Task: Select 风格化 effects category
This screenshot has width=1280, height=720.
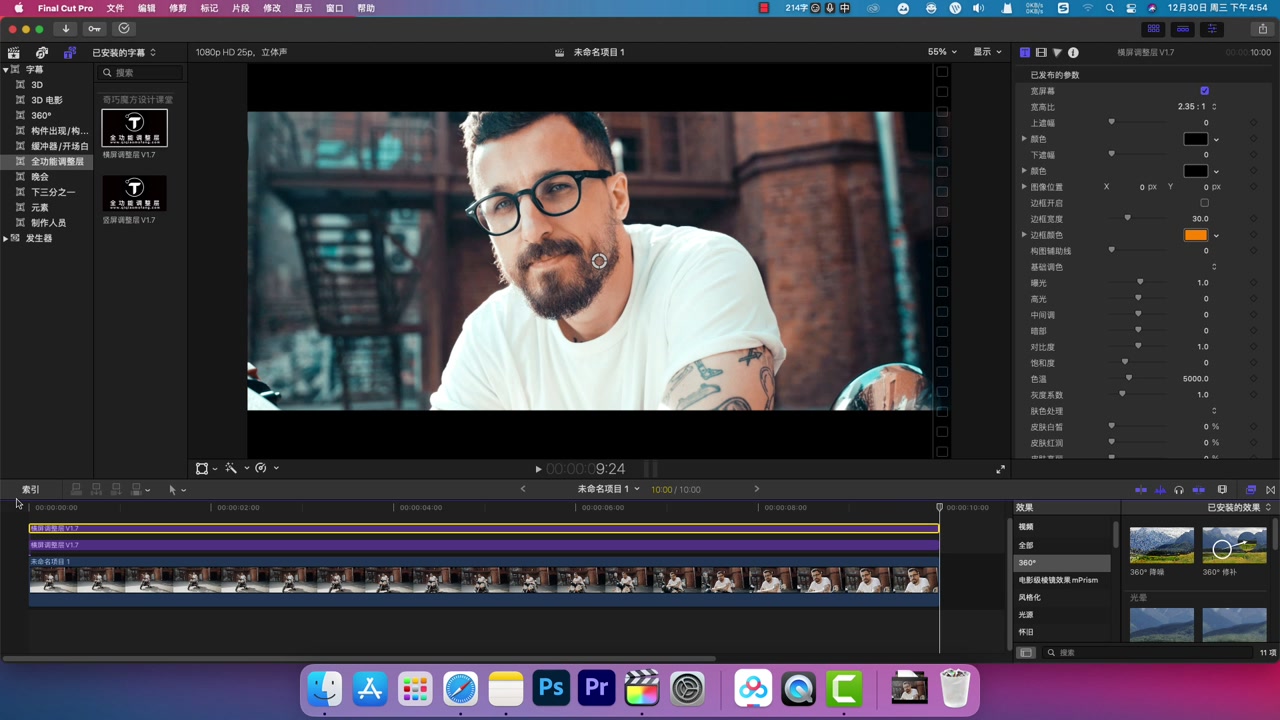Action: click(x=1029, y=598)
